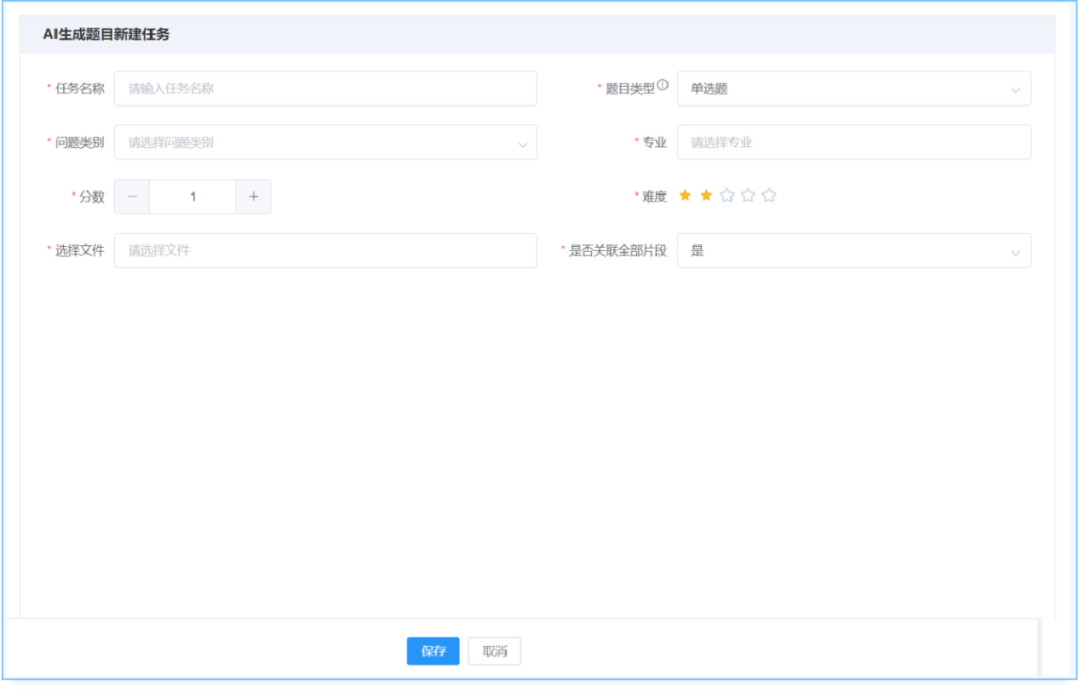Click the 取消 cancel button
Image resolution: width=1080 pixels, height=693 pixels.
coord(493,651)
